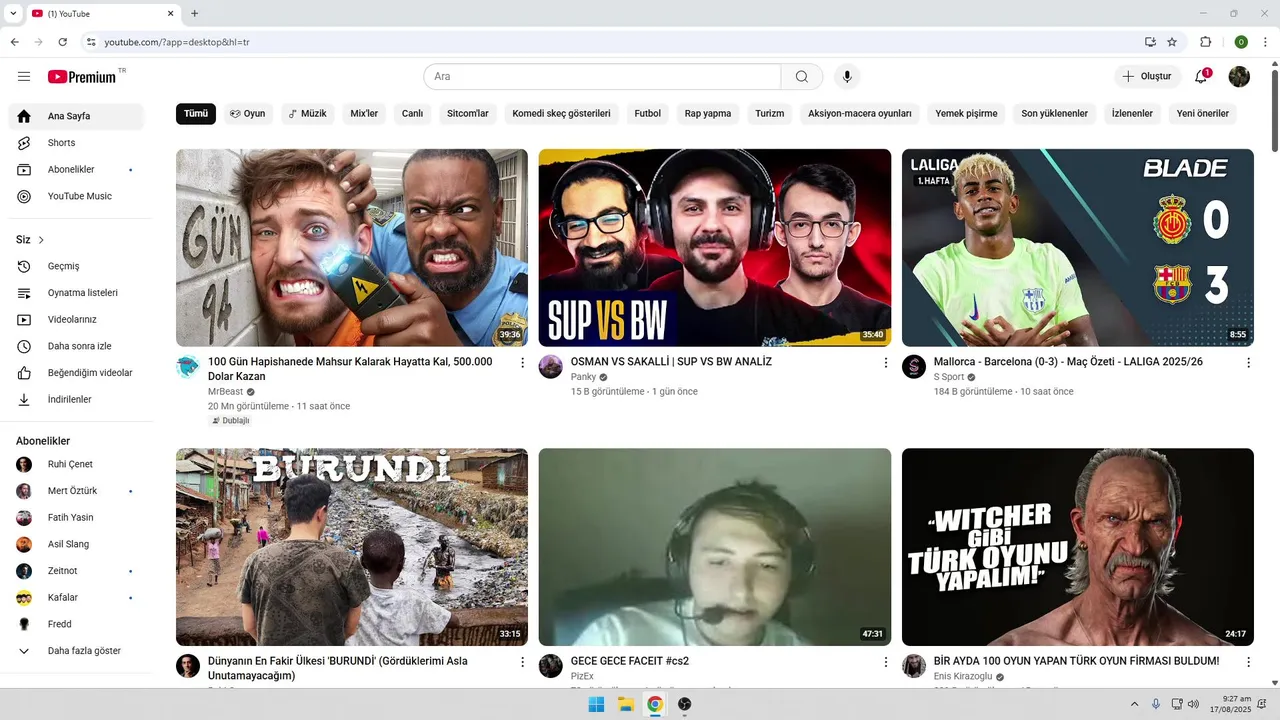
Task: Select the Futbol filter chip
Action: click(648, 114)
